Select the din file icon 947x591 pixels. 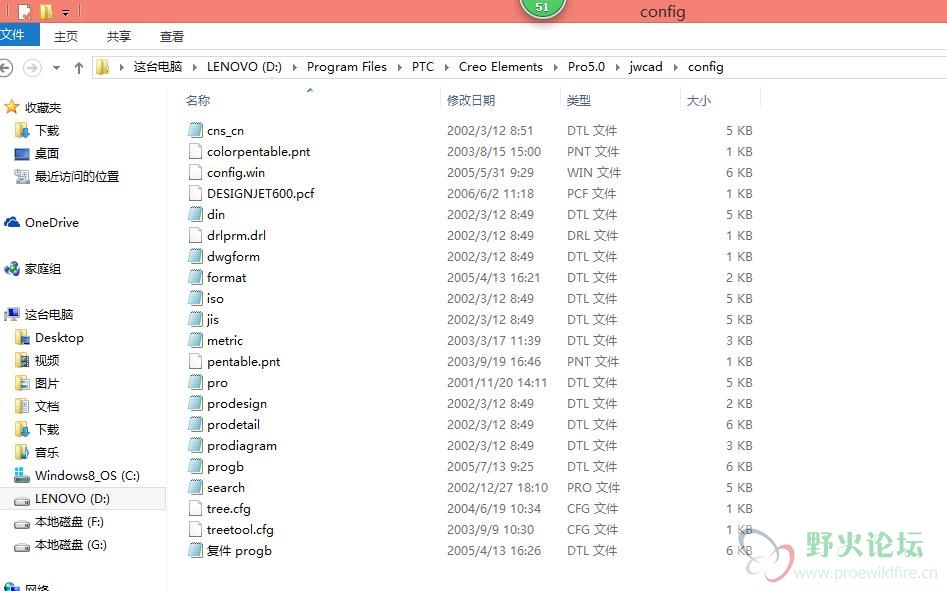tap(195, 214)
